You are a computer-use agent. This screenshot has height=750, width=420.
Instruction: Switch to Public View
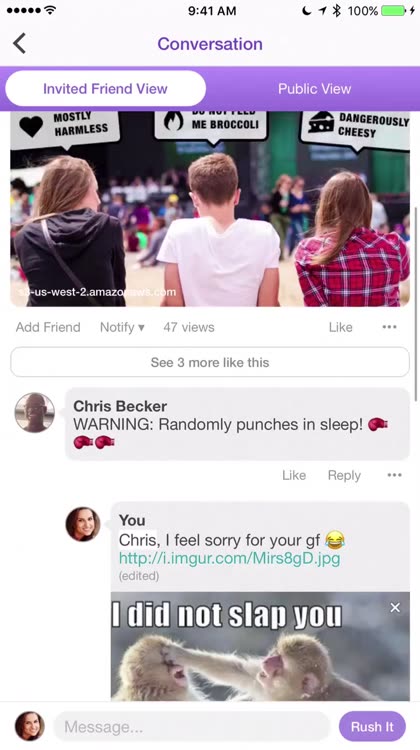pos(314,88)
